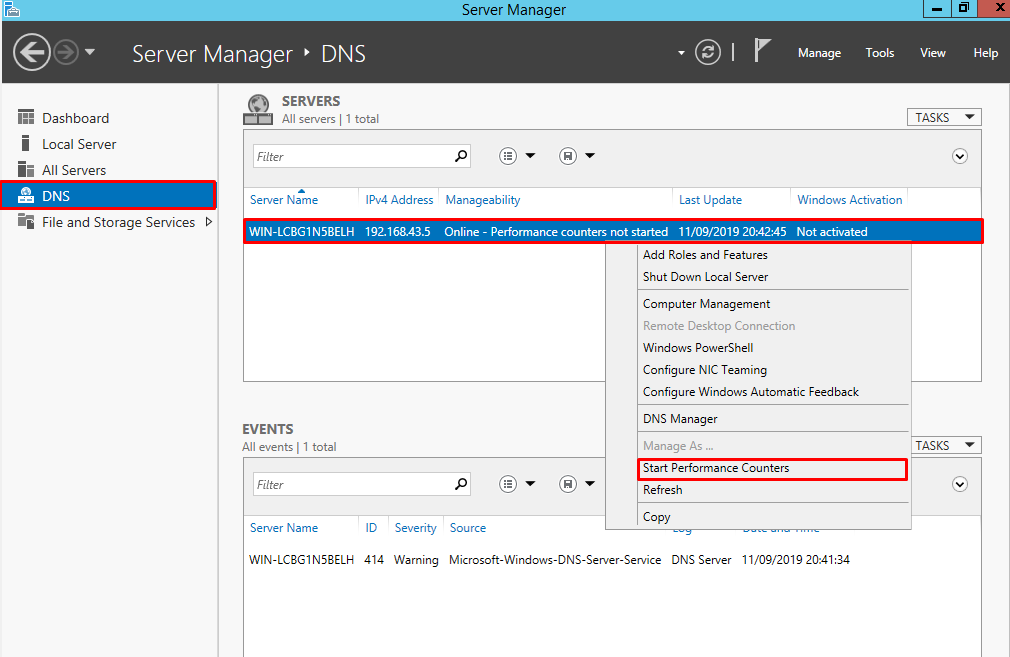Expand the Events tile chevron
This screenshot has width=1010, height=657.
coord(960,484)
